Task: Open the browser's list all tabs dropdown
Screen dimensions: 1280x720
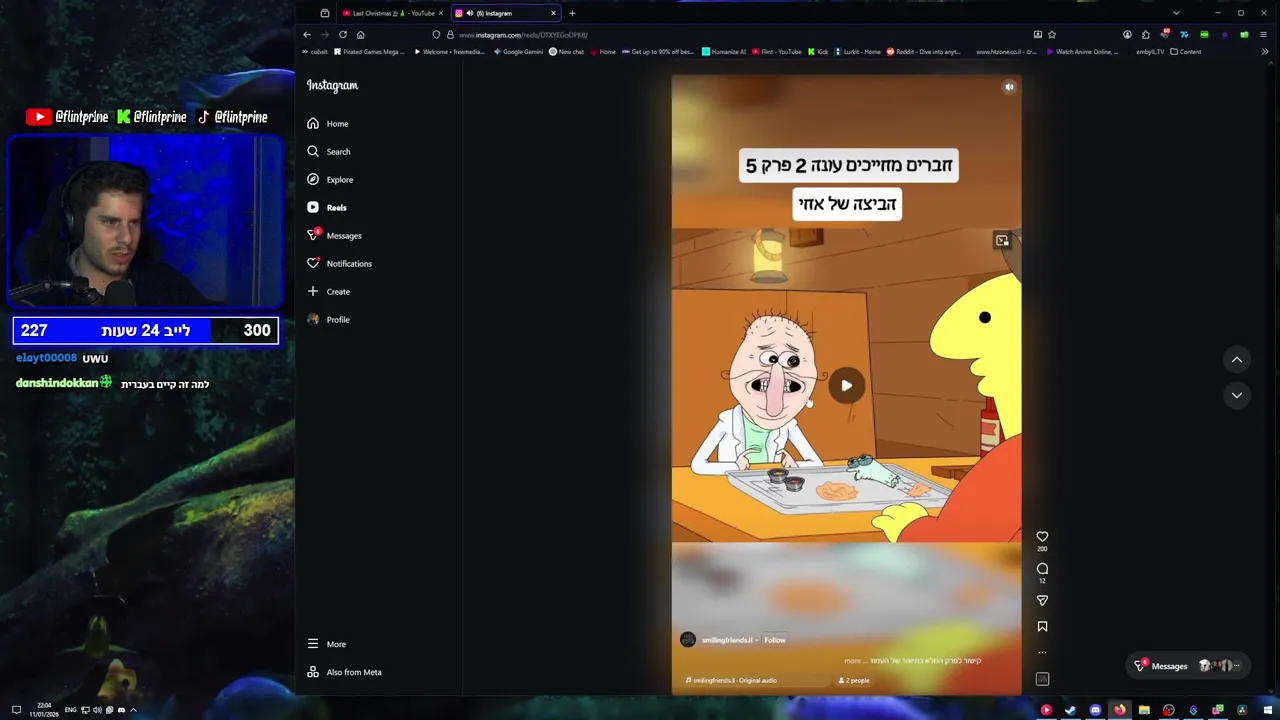Action: [x=1176, y=13]
